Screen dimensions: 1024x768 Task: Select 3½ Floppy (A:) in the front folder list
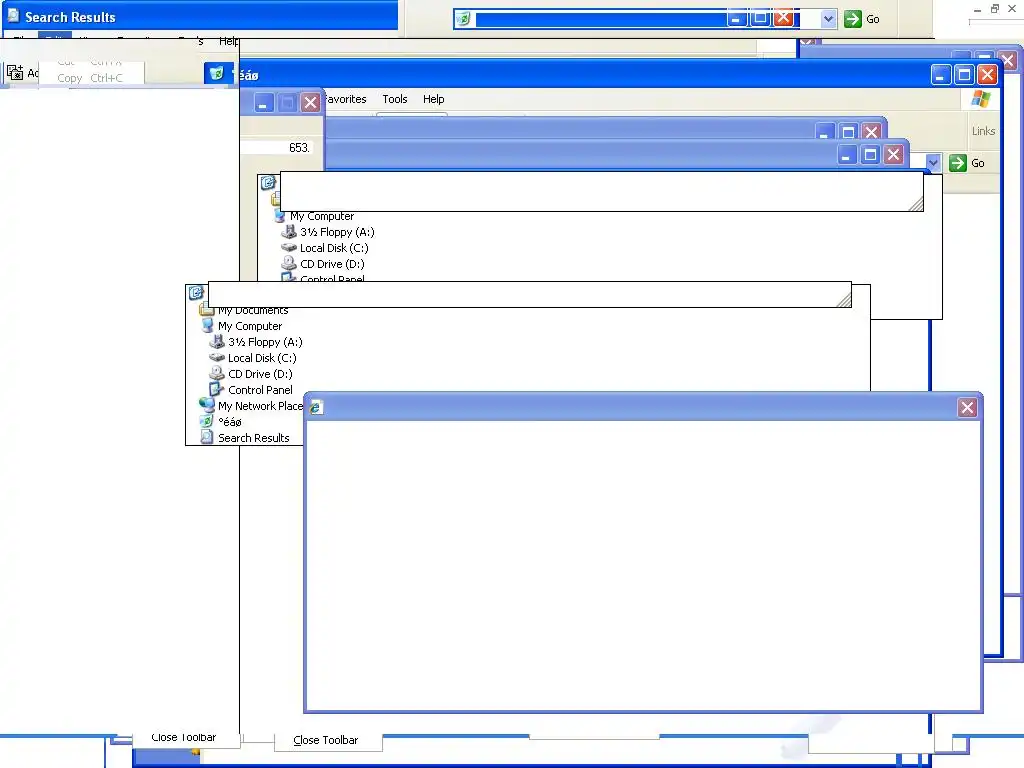pos(265,342)
